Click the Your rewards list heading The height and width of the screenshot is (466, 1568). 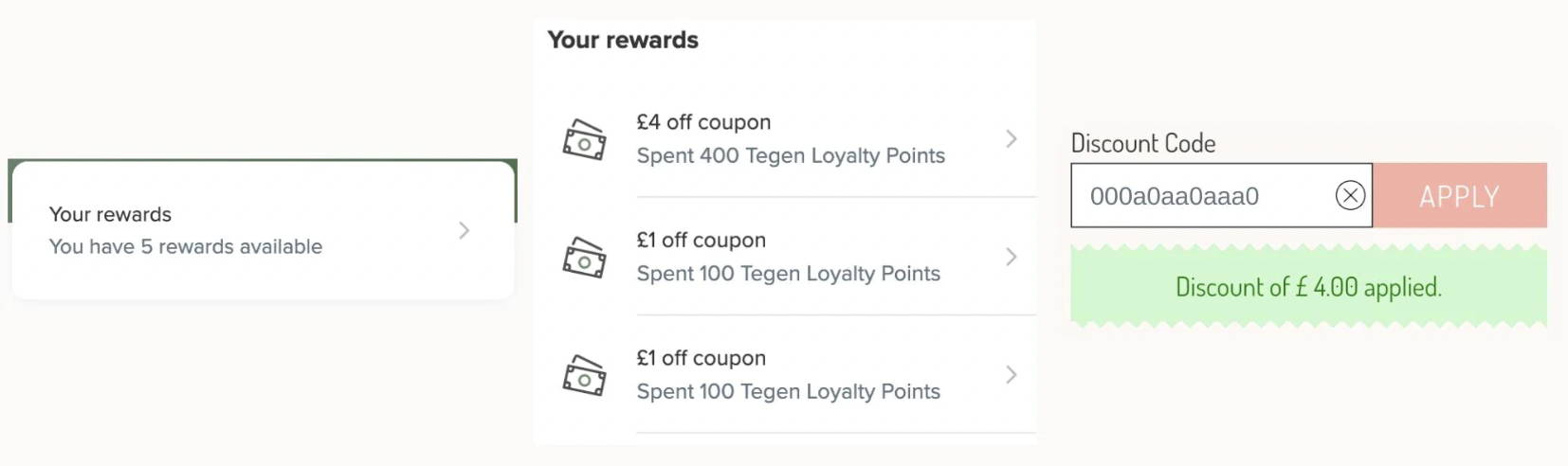pos(623,40)
